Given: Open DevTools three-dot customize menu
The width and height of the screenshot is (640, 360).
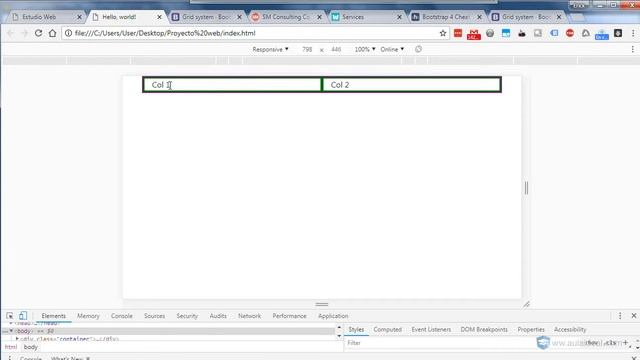Looking at the screenshot, I should [x=620, y=316].
